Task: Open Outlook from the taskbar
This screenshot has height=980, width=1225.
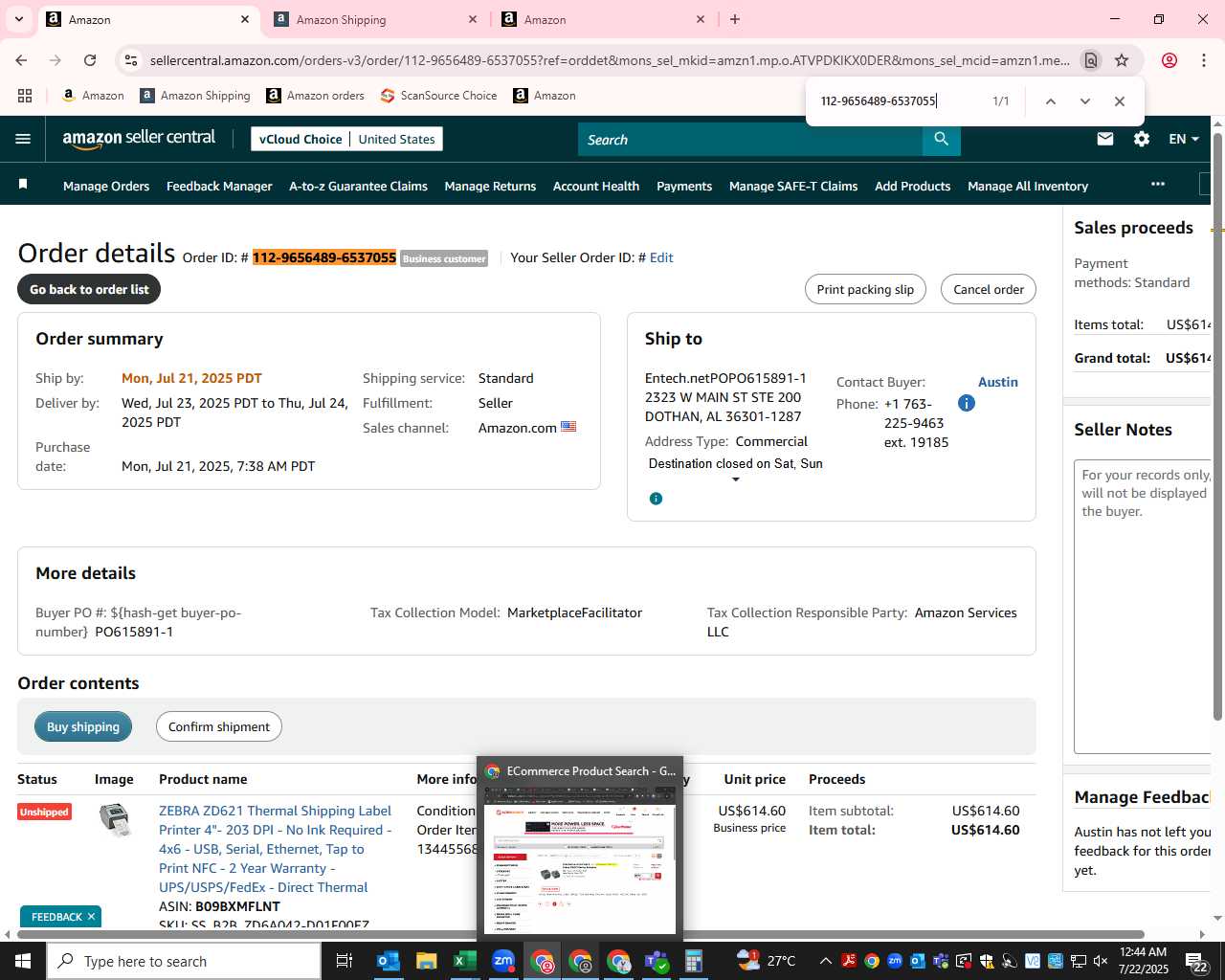Action: coord(389,961)
